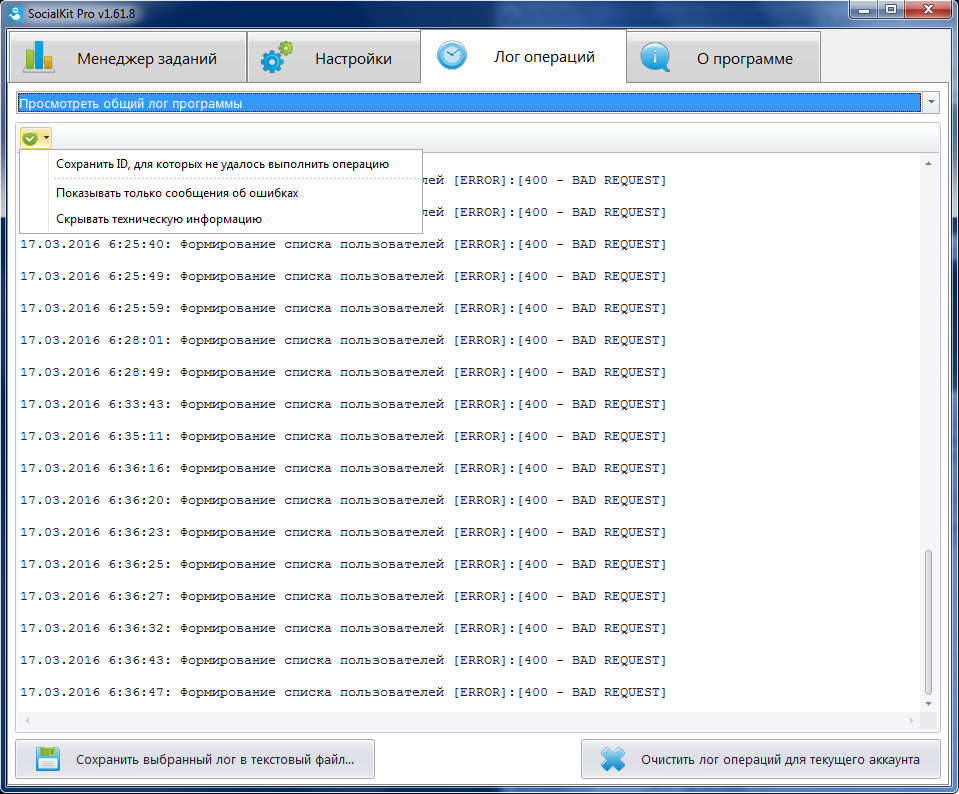959x794 pixels.
Task: Maximize the SocialKit Pro window
Action: [890, 9]
